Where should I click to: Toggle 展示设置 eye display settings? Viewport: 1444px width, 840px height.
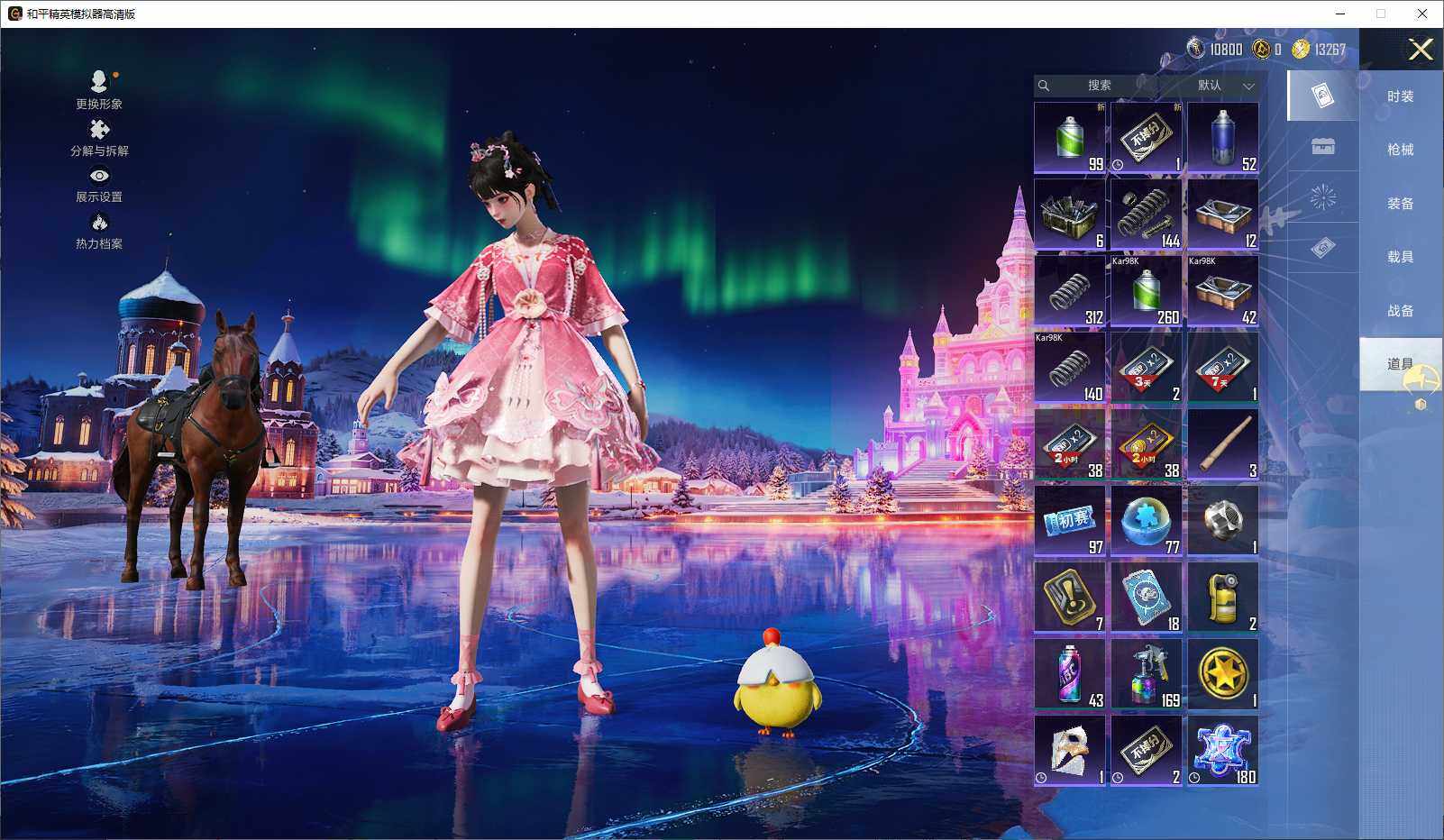[x=99, y=186]
